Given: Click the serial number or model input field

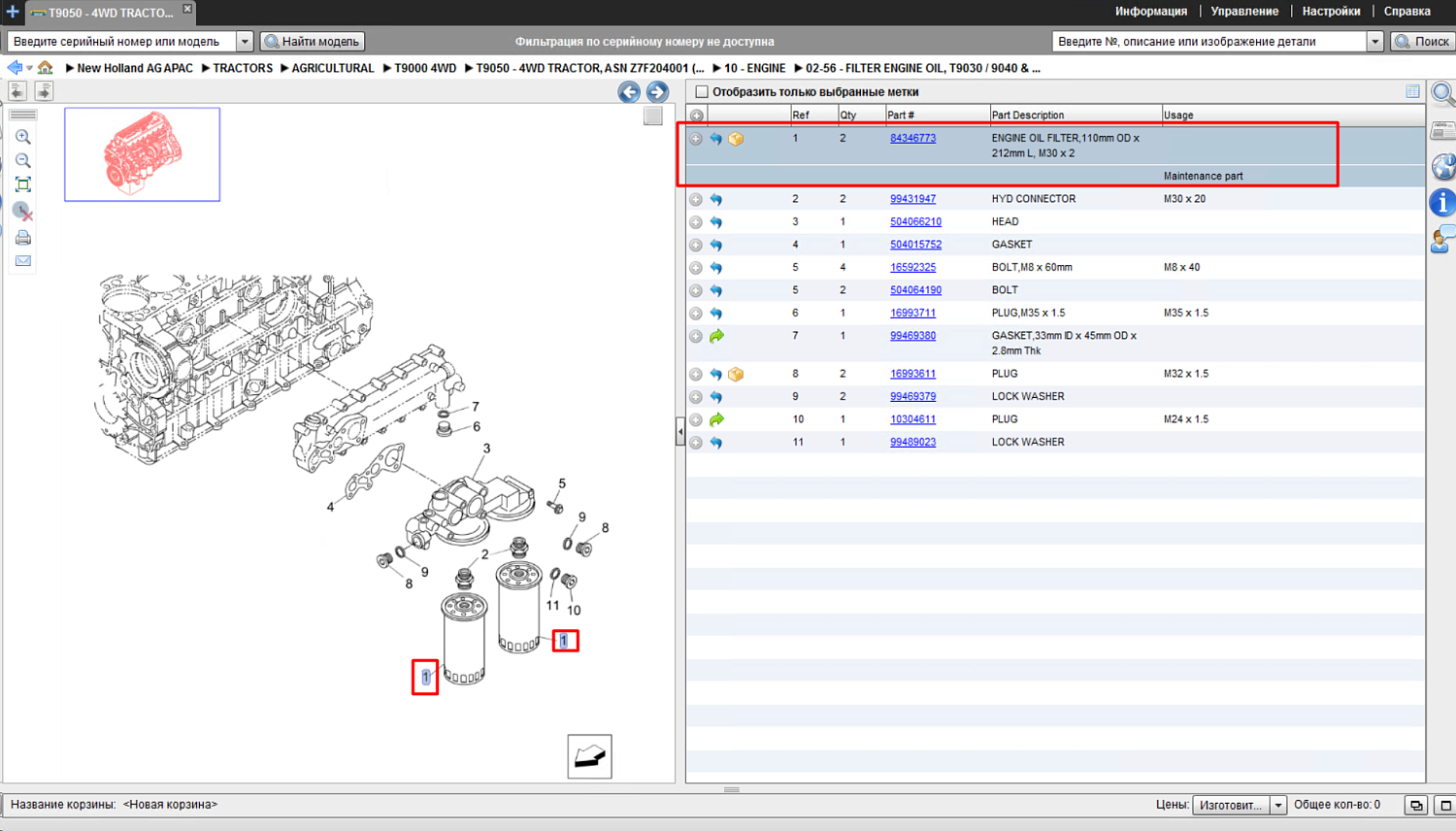Looking at the screenshot, I should [122, 42].
